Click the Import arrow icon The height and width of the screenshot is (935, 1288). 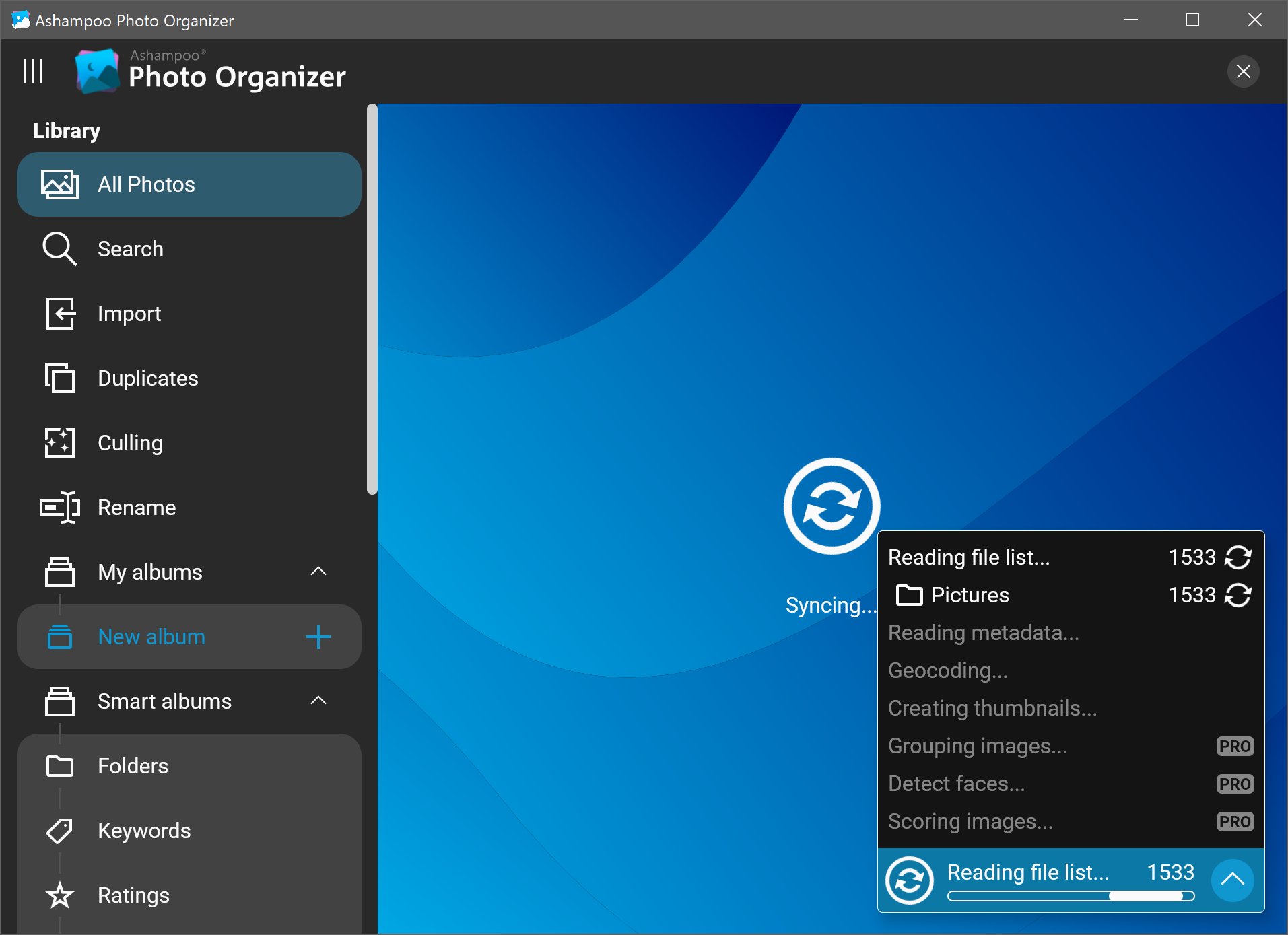(x=60, y=314)
